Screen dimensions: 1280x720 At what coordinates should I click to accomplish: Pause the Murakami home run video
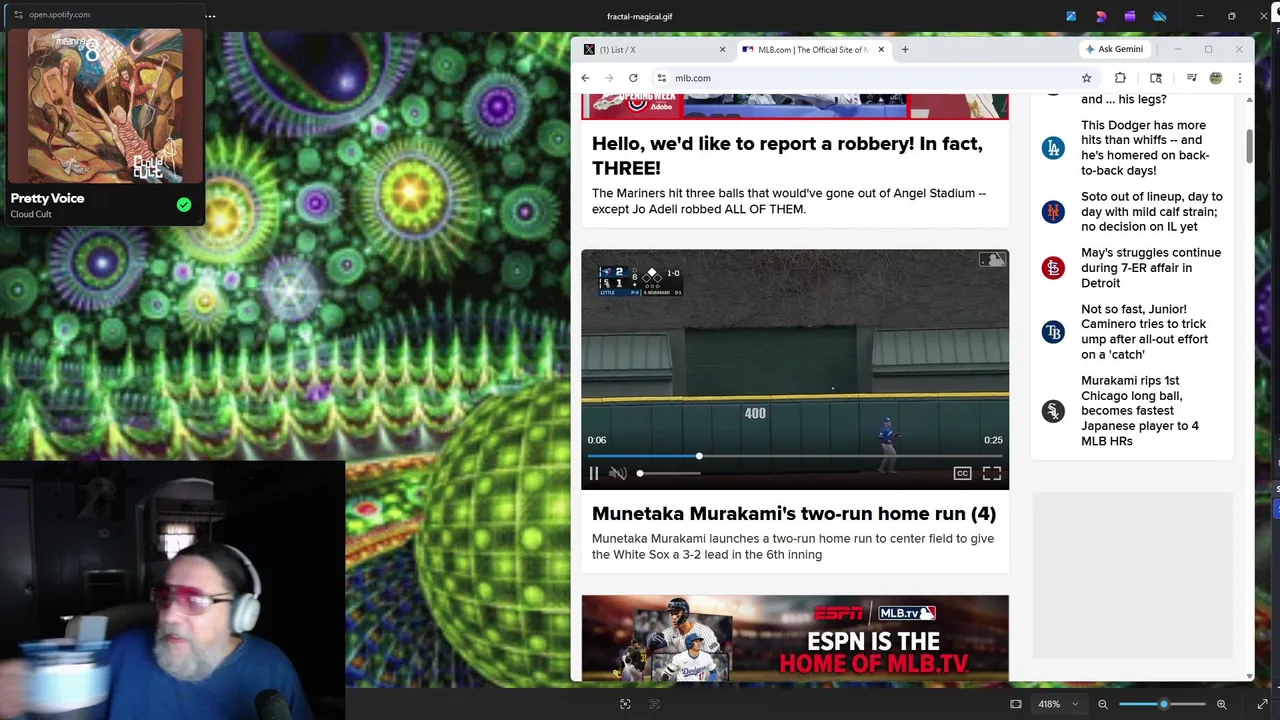click(x=594, y=474)
